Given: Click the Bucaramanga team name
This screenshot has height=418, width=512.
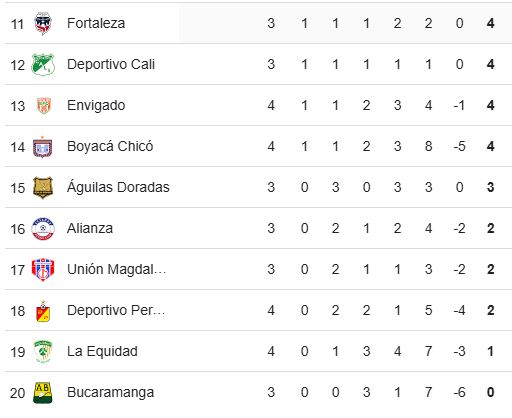Looking at the screenshot, I should coord(110,393).
